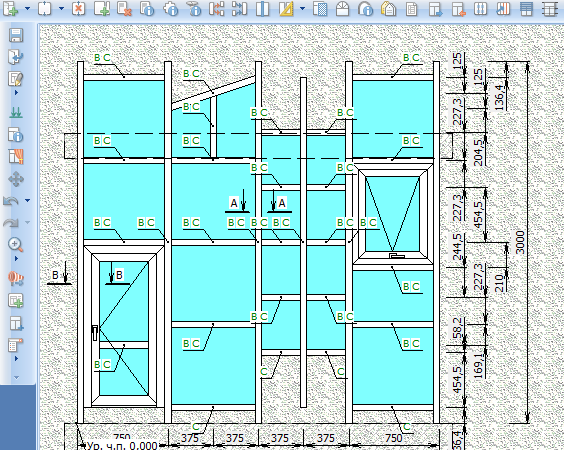Screen dimensions: 564x450
Task: Expand the Undo history dropdown arrow
Action: tap(27, 200)
